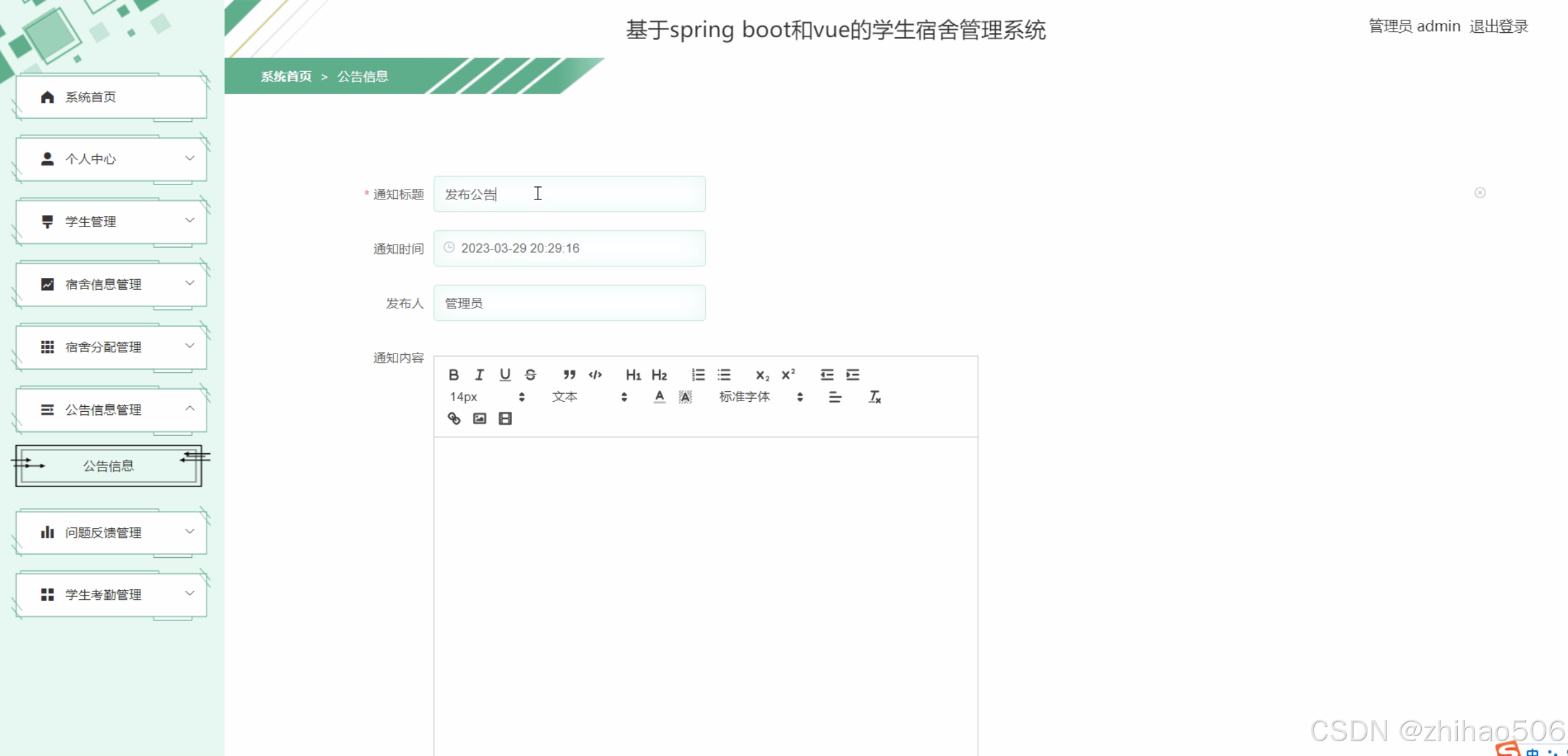Screen dimensions: 1568x756
Task: Insert a hyperlink in the editor
Action: [453, 419]
